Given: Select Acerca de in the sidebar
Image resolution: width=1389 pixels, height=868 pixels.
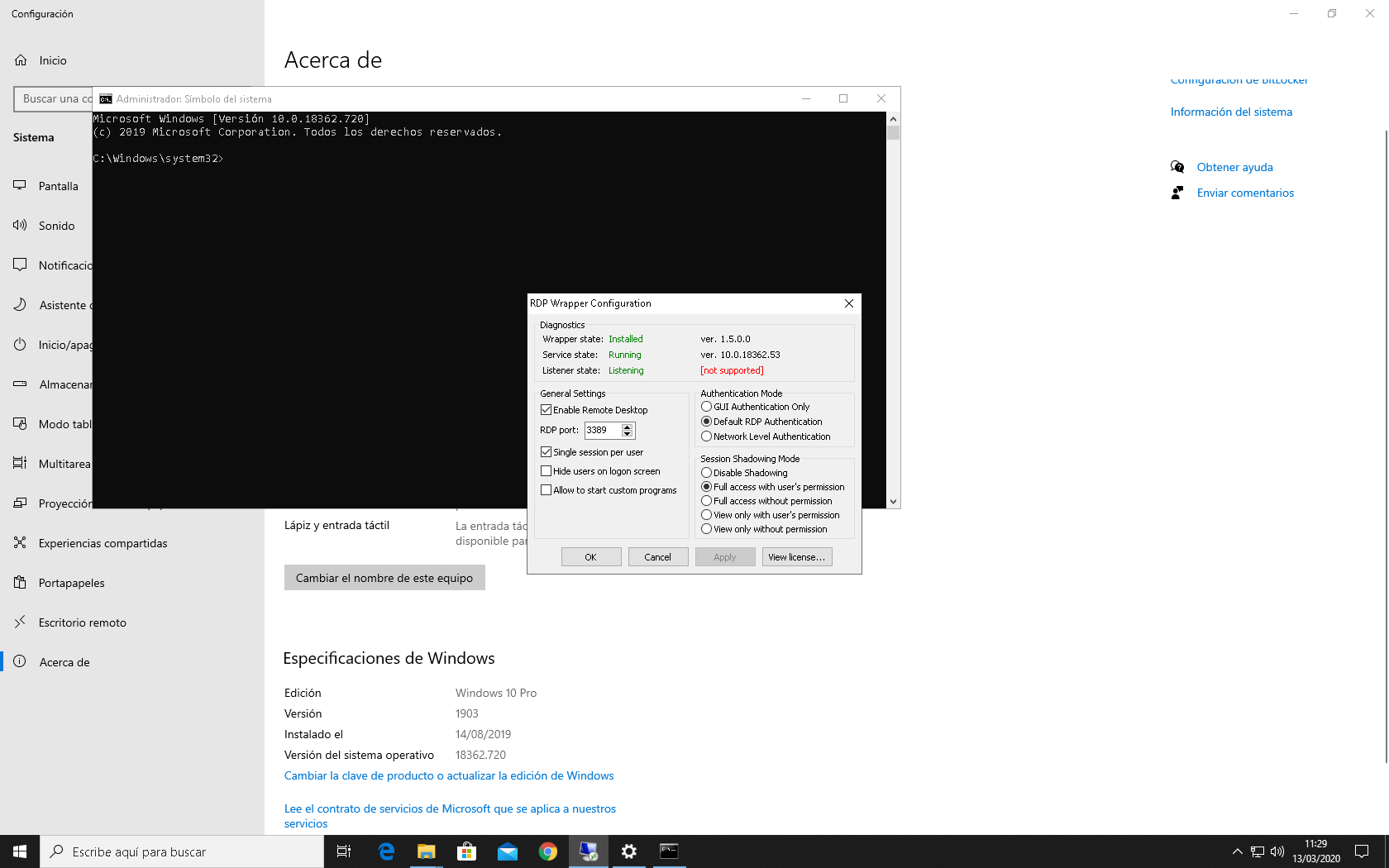Looking at the screenshot, I should click(132, 662).
